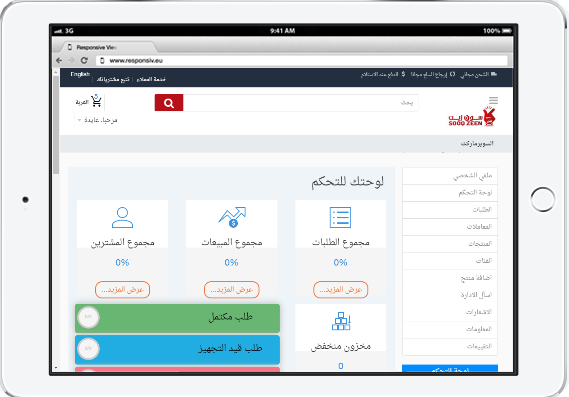Click the scrollbar down arrow
The height and width of the screenshot is (397, 569).
pos(56,368)
